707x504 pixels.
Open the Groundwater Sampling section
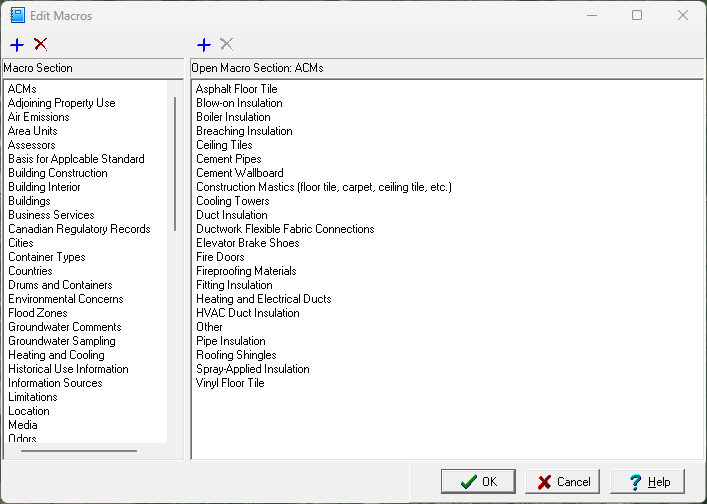pyautogui.click(x=61, y=341)
